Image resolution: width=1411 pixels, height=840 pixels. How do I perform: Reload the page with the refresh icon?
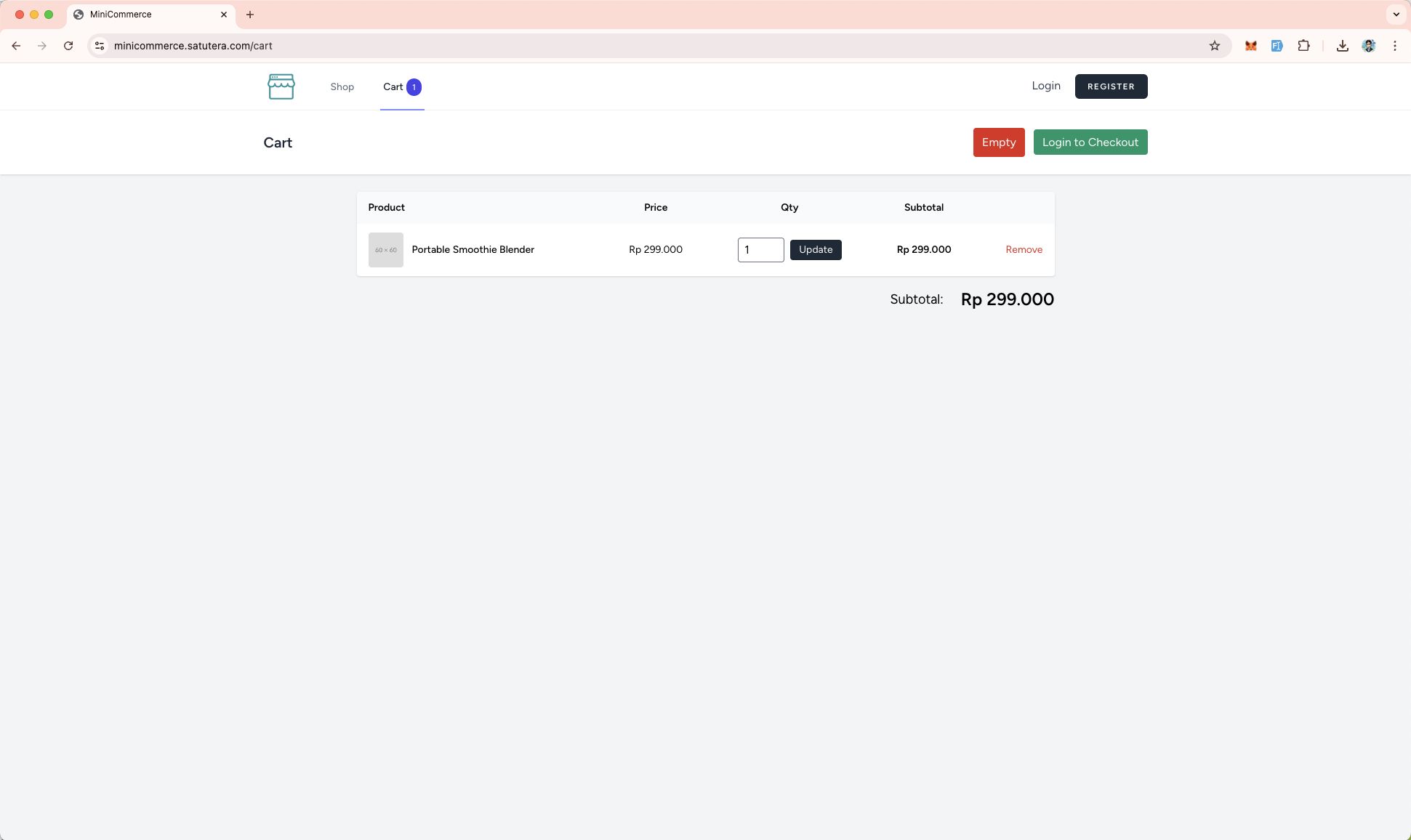pos(68,46)
